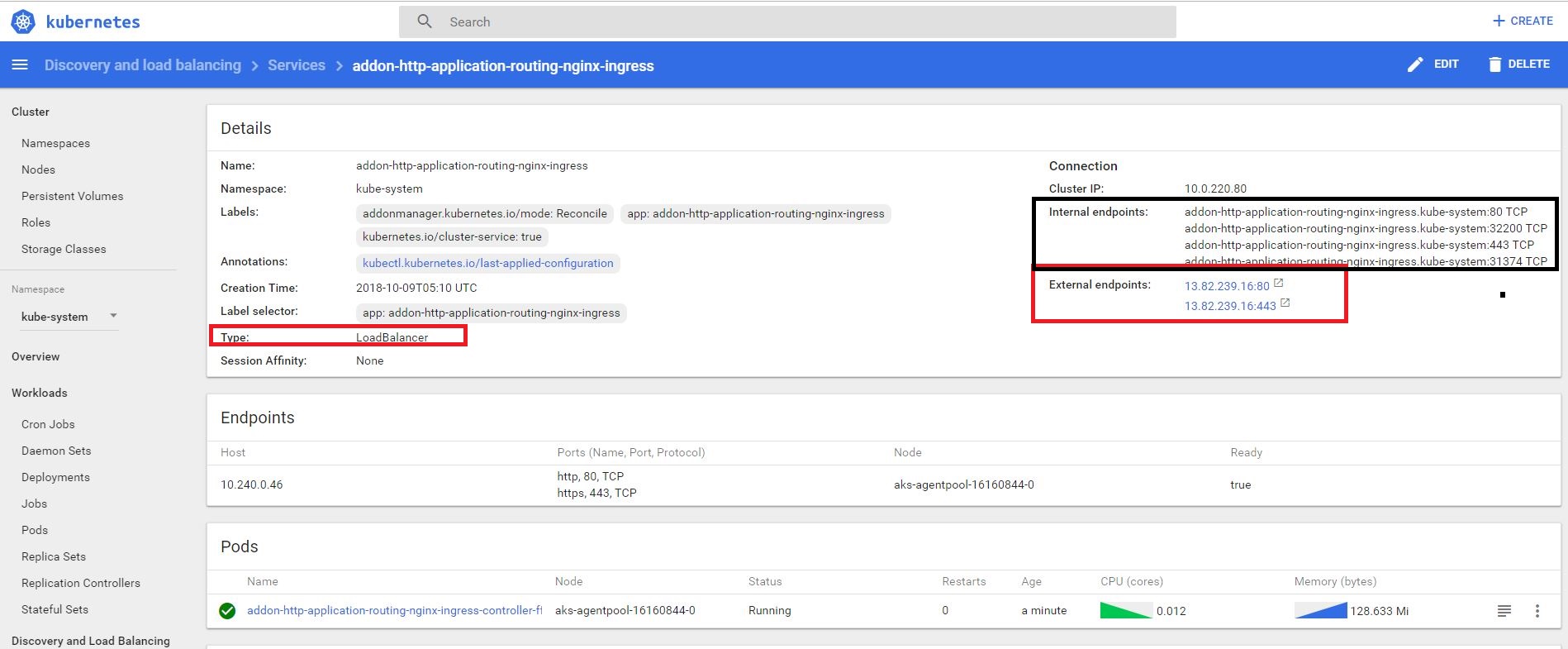Open Workloads in sidebar
1568x649 pixels.
40,393
